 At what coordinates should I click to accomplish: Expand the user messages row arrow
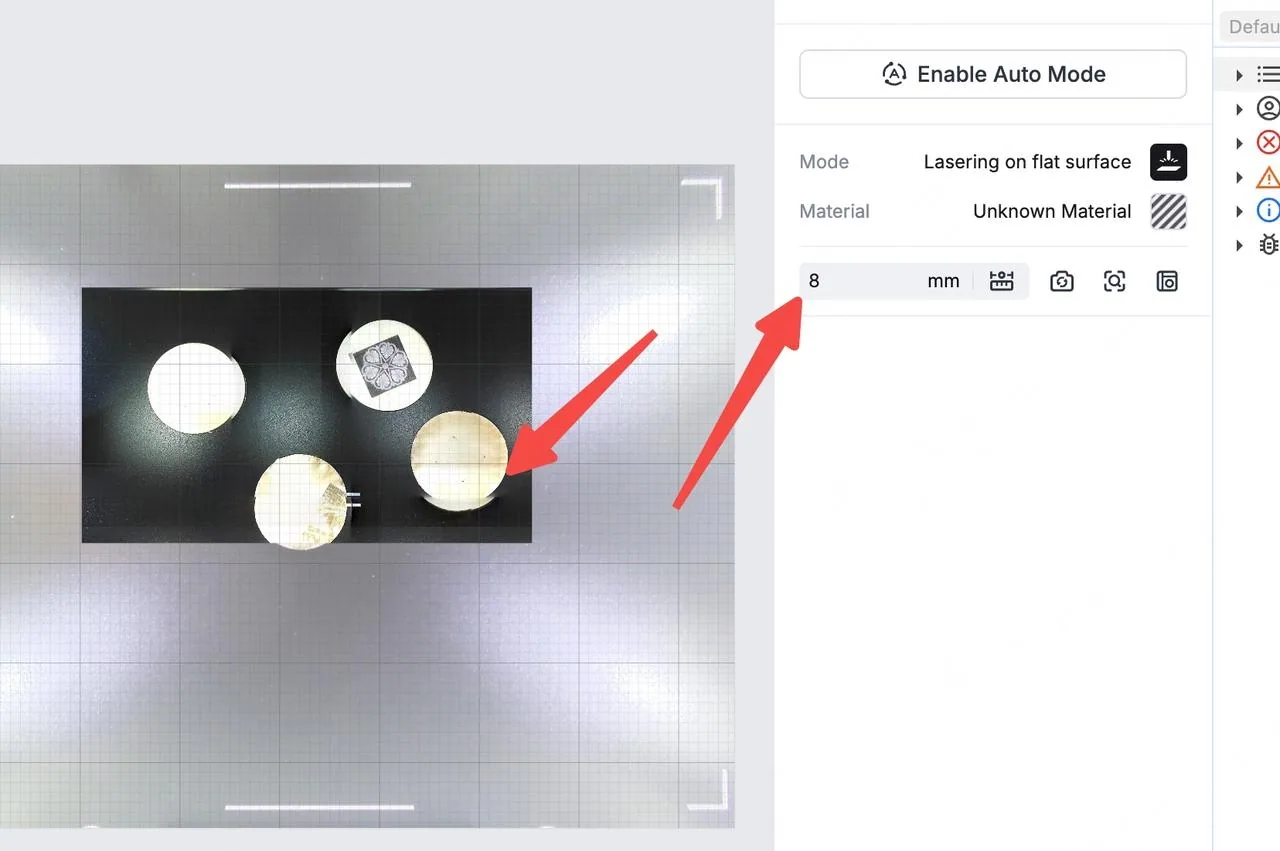(x=1239, y=109)
